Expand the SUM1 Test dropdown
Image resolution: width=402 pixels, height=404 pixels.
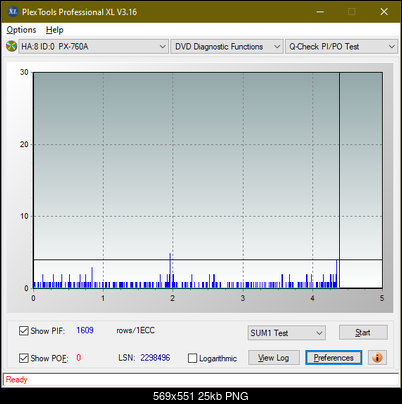287,333
